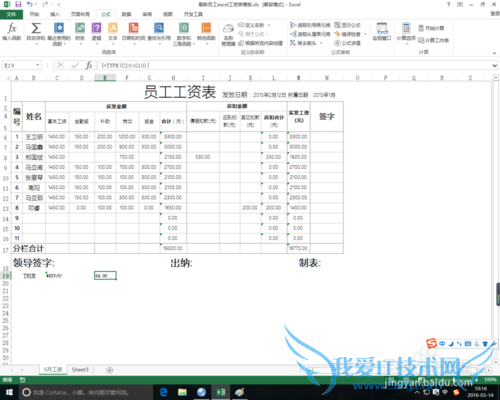Click Calculate Now (开始计算)
This screenshot has width=500, height=400.
[431, 28]
